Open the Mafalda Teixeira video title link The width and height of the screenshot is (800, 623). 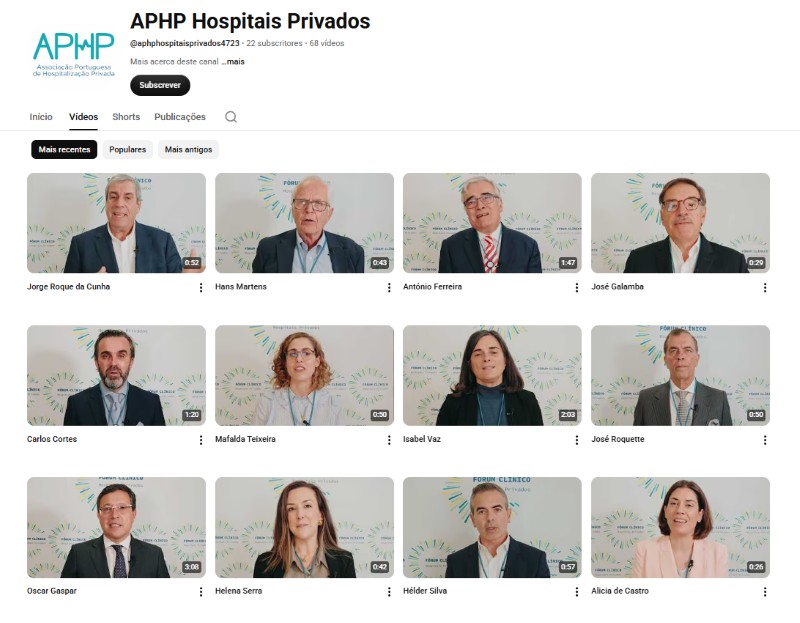click(x=245, y=439)
